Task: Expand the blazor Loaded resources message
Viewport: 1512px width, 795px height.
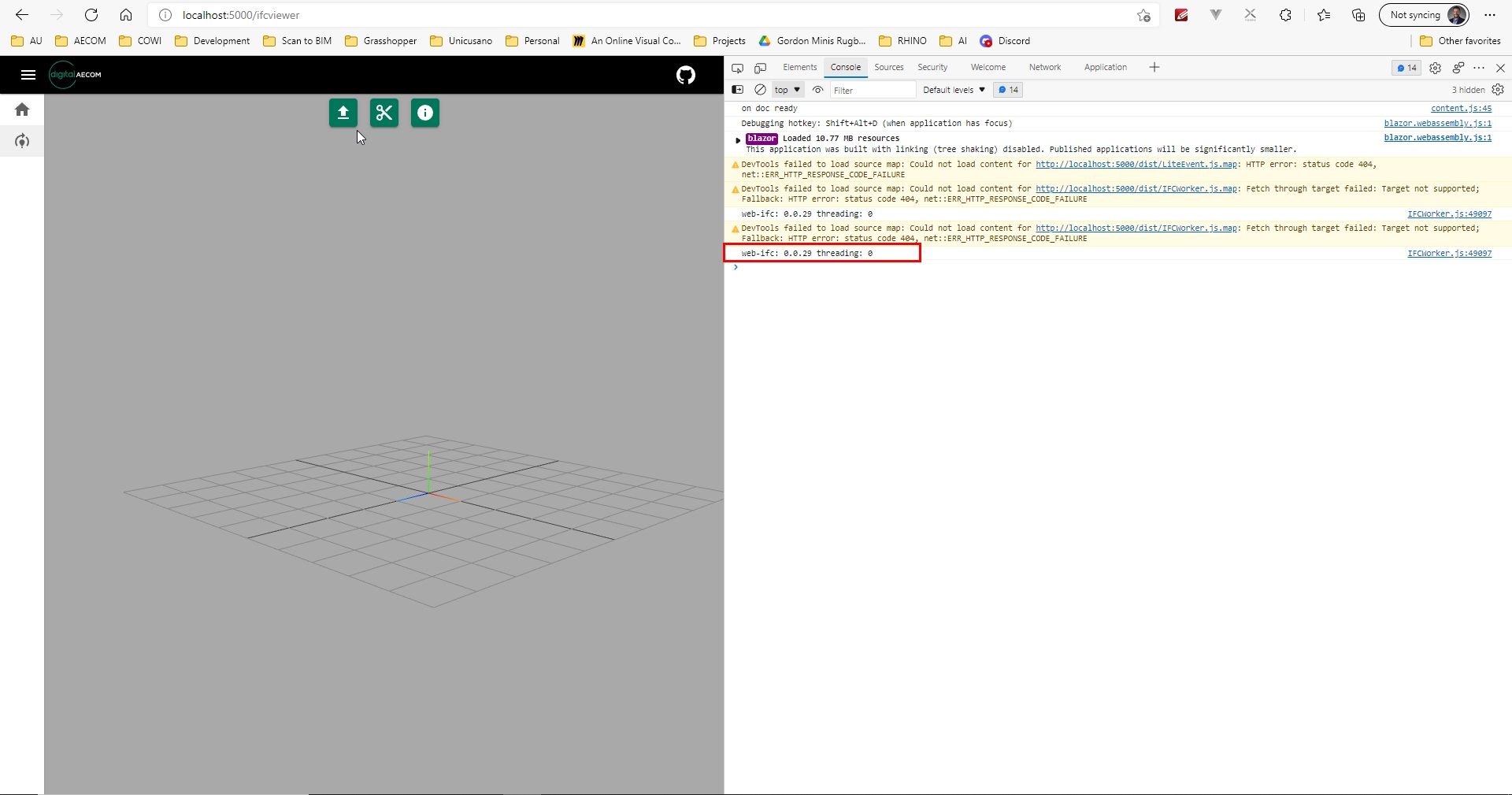Action: coord(738,139)
